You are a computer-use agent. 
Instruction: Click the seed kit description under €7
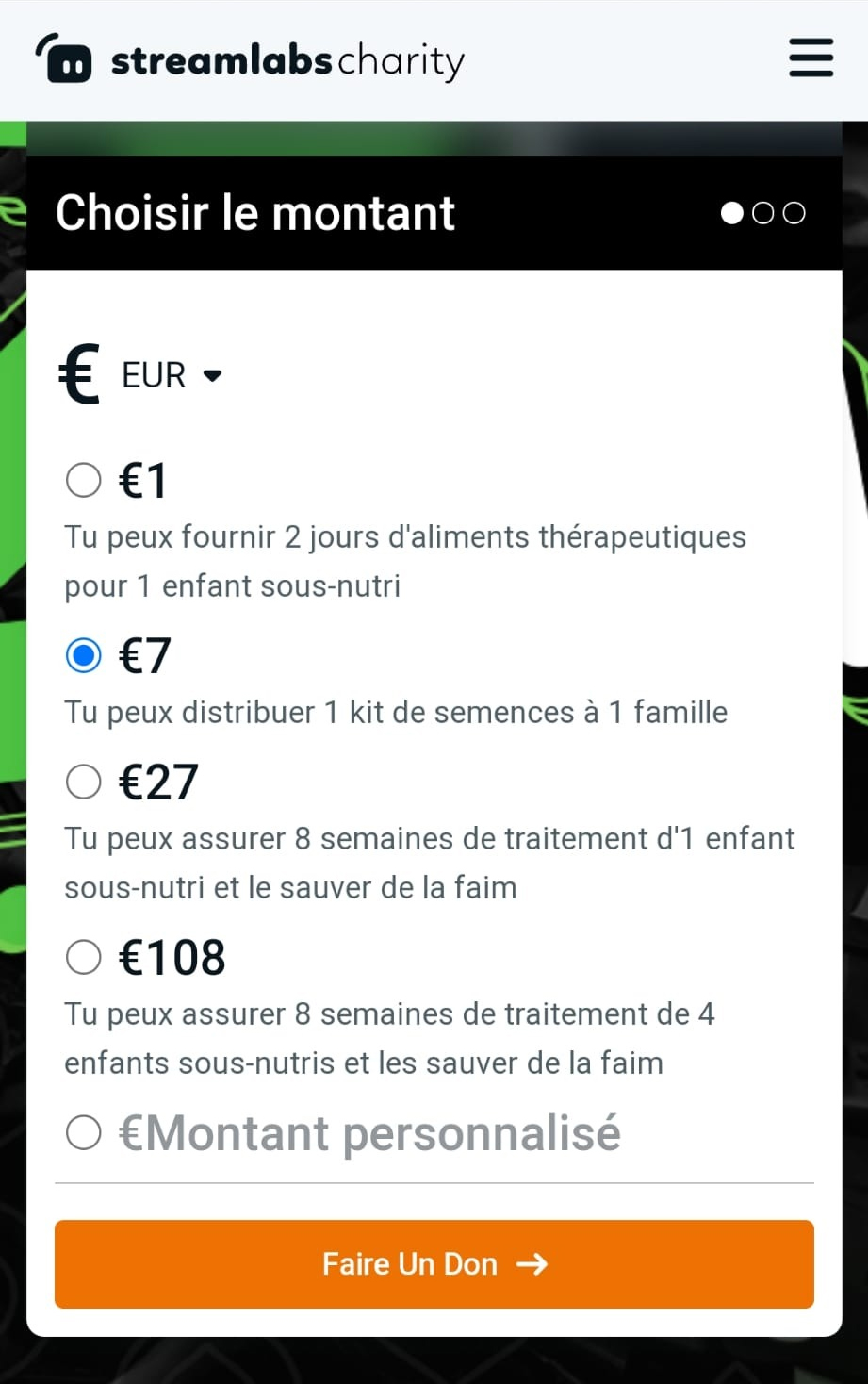(x=396, y=712)
